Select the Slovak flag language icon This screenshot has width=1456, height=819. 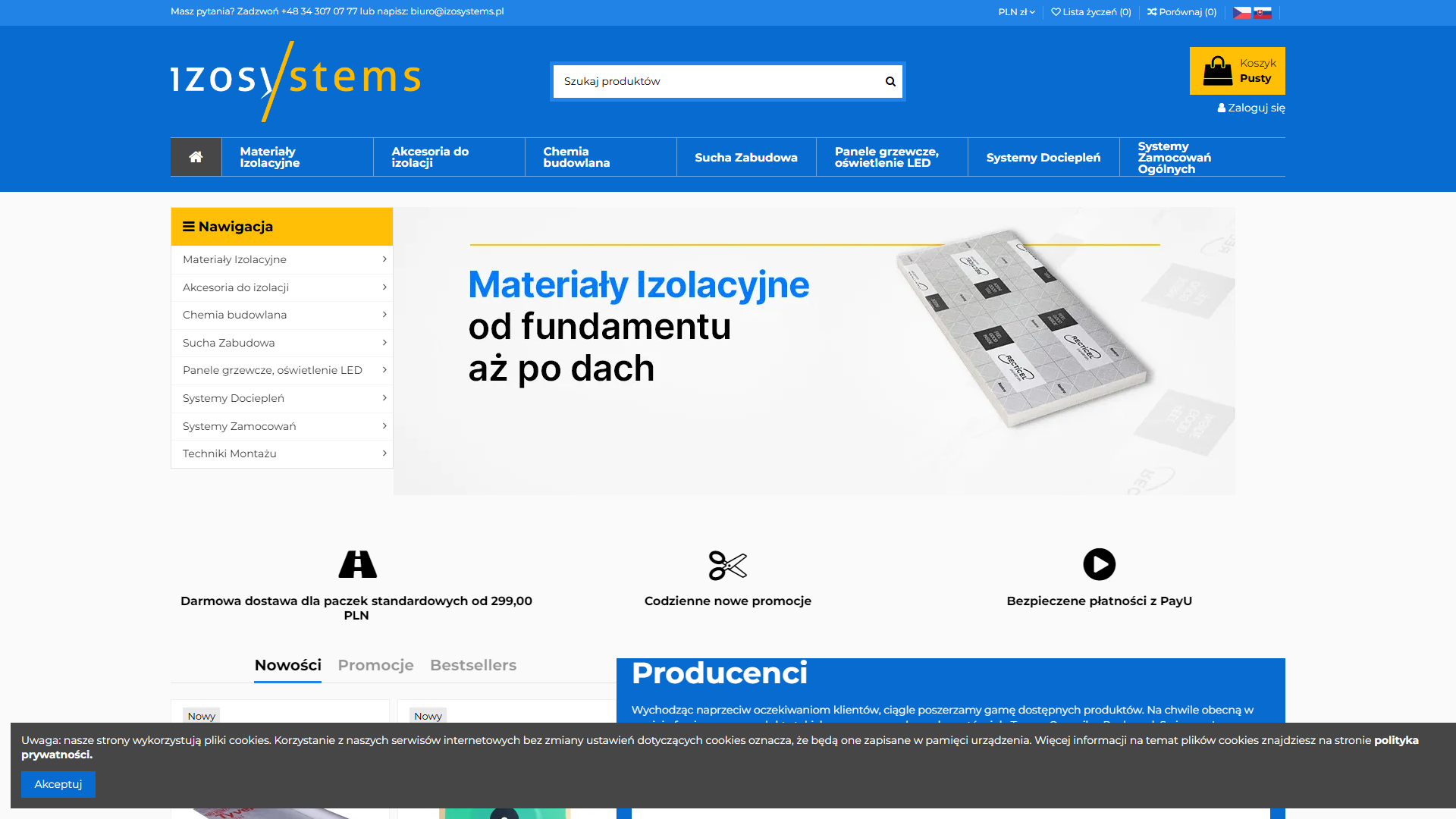point(1263,12)
